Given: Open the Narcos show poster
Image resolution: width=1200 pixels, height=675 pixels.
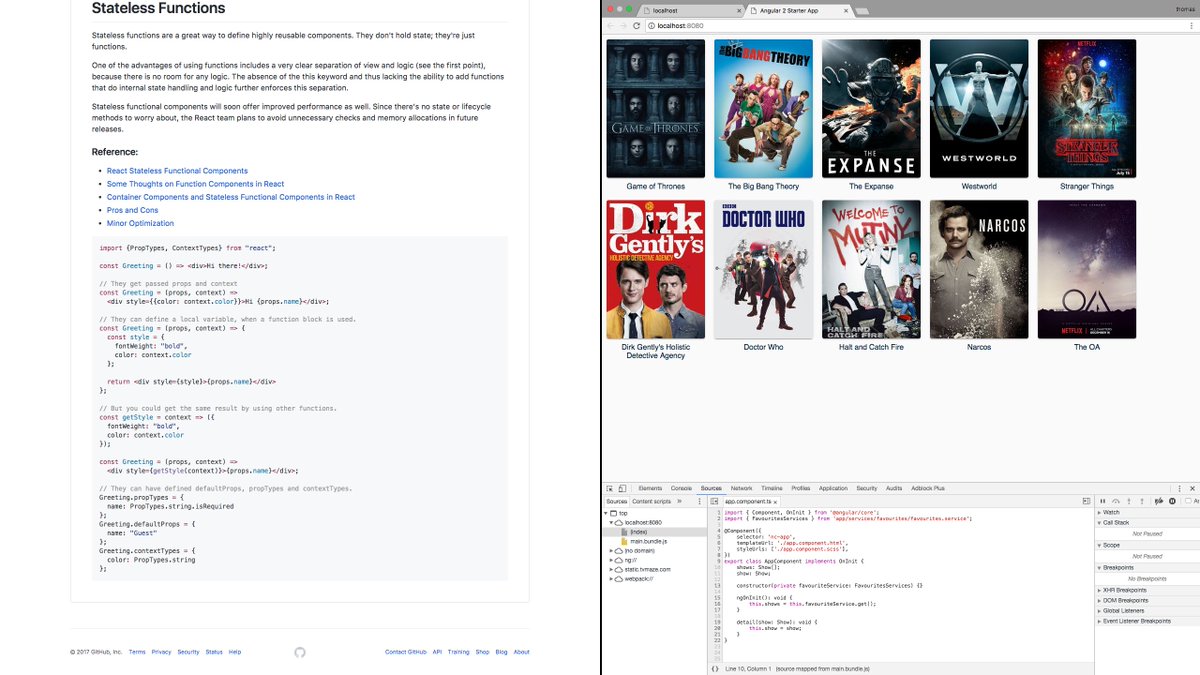Looking at the screenshot, I should tap(979, 269).
